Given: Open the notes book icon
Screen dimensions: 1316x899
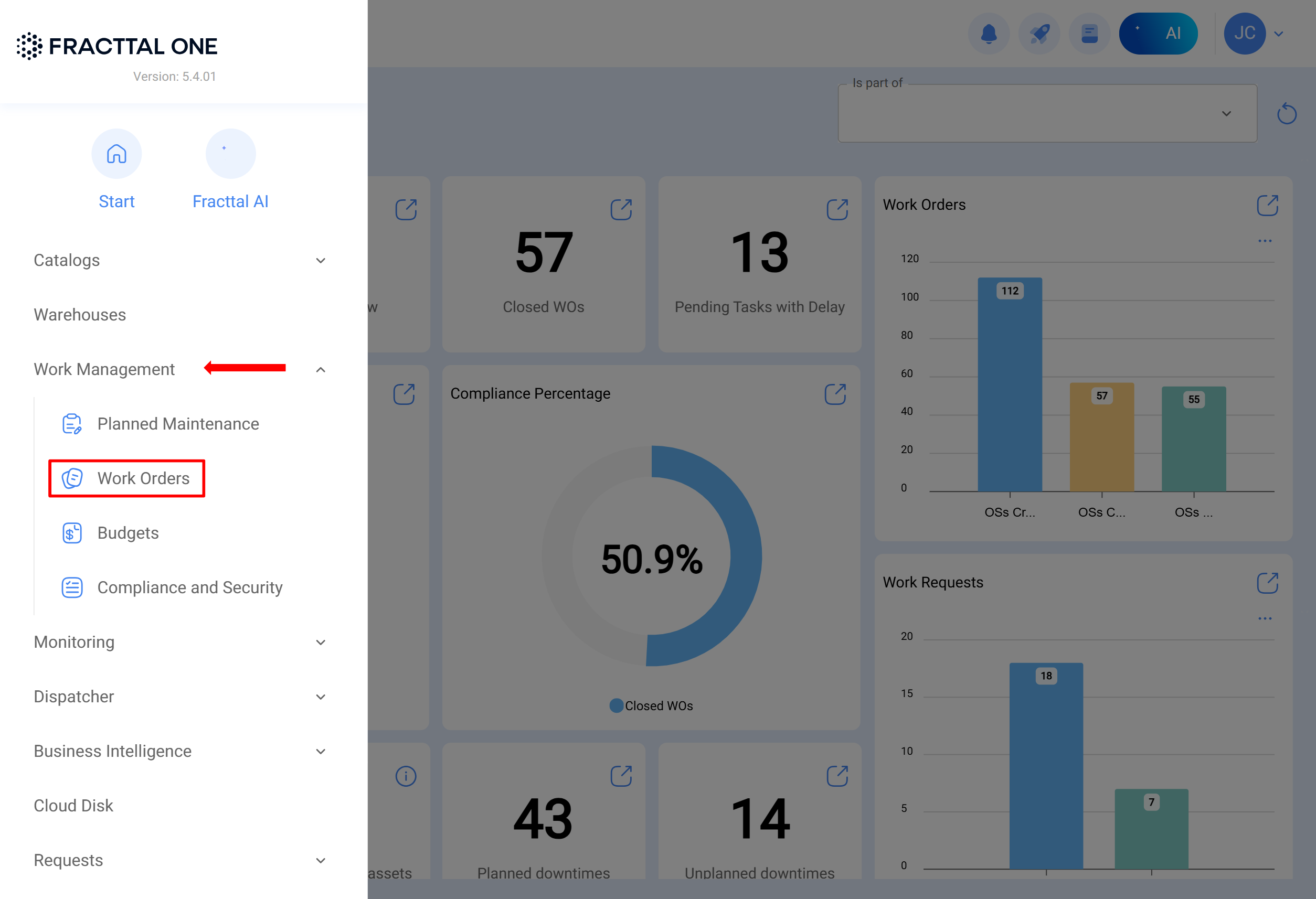Looking at the screenshot, I should [x=1089, y=34].
